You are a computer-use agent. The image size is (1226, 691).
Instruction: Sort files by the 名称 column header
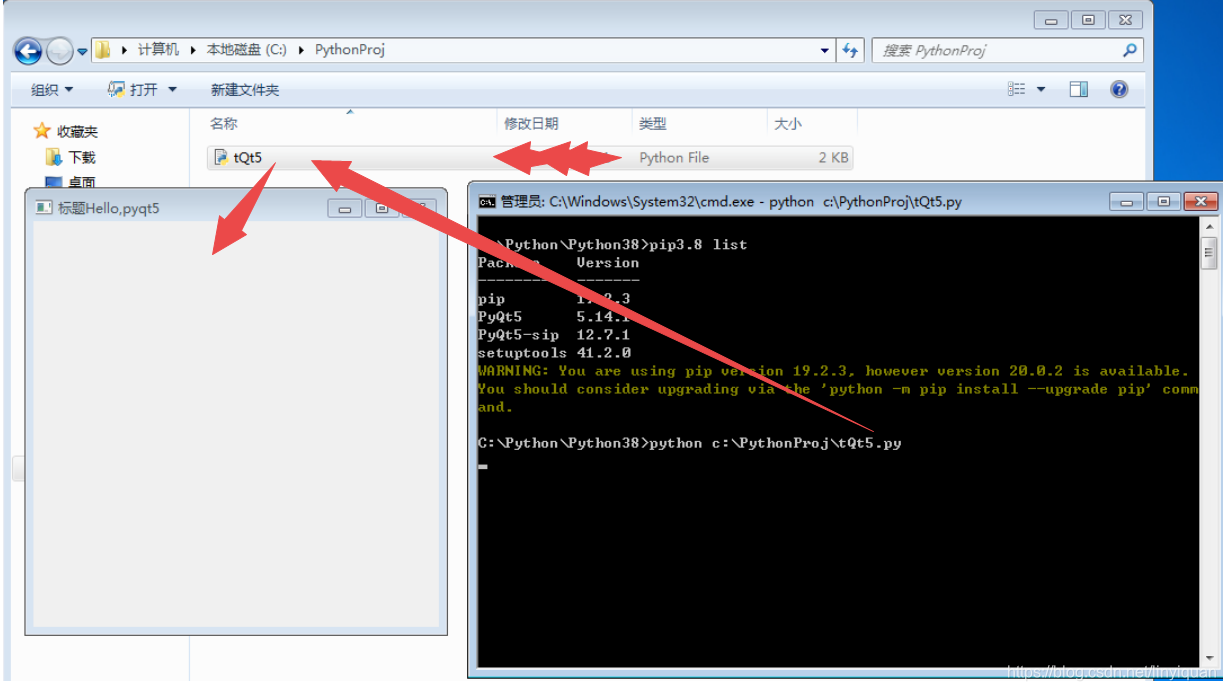tap(224, 123)
